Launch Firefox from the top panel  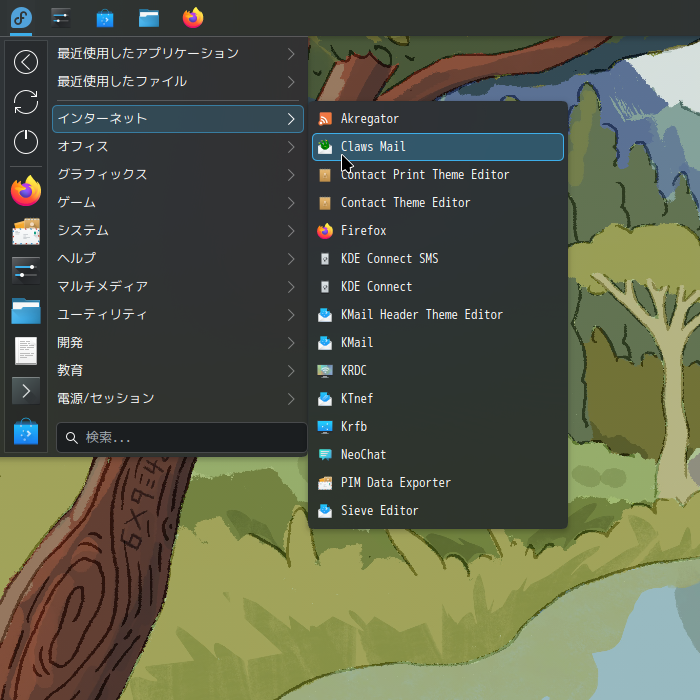[193, 18]
